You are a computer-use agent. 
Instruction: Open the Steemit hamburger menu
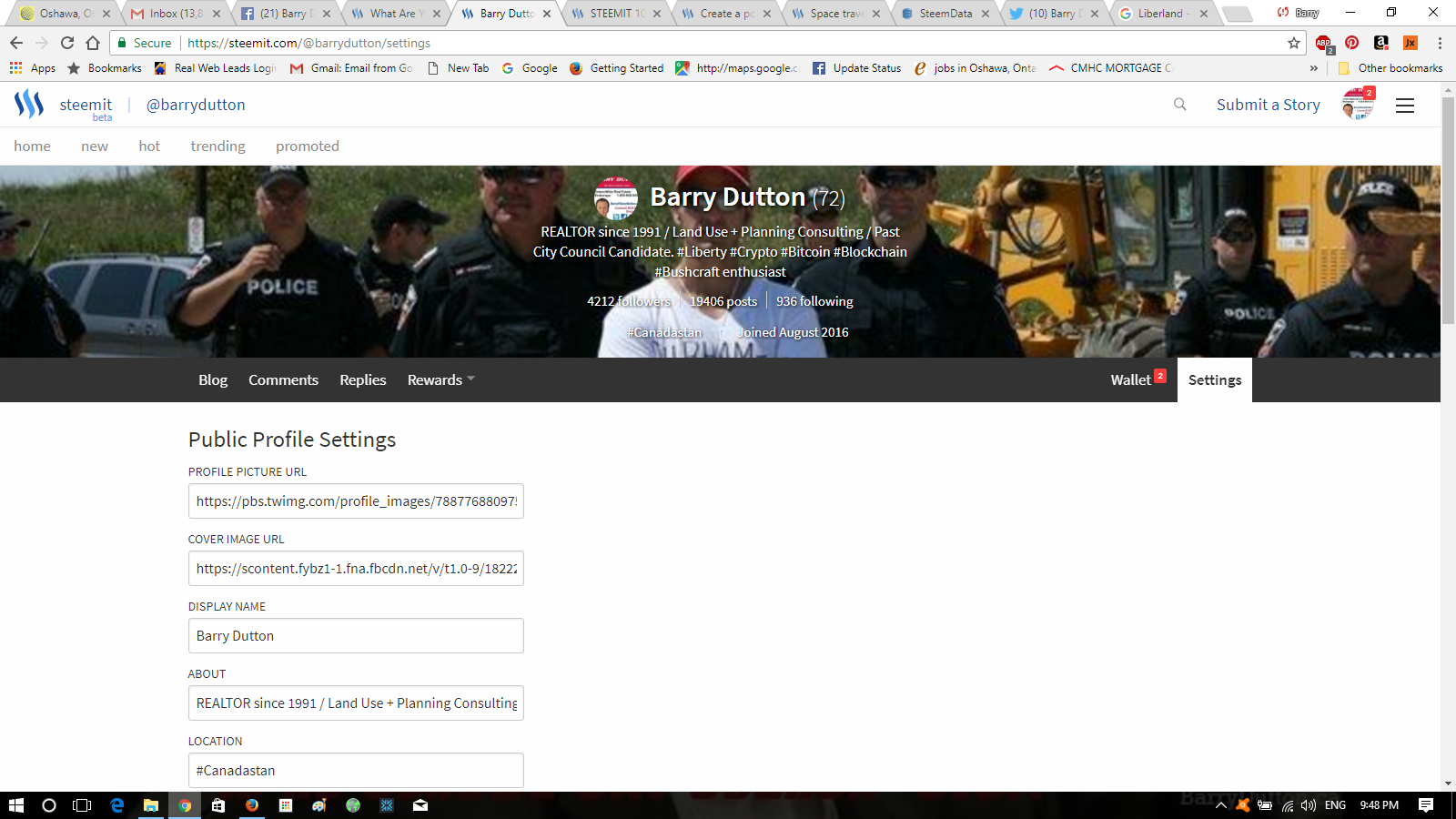click(1405, 106)
